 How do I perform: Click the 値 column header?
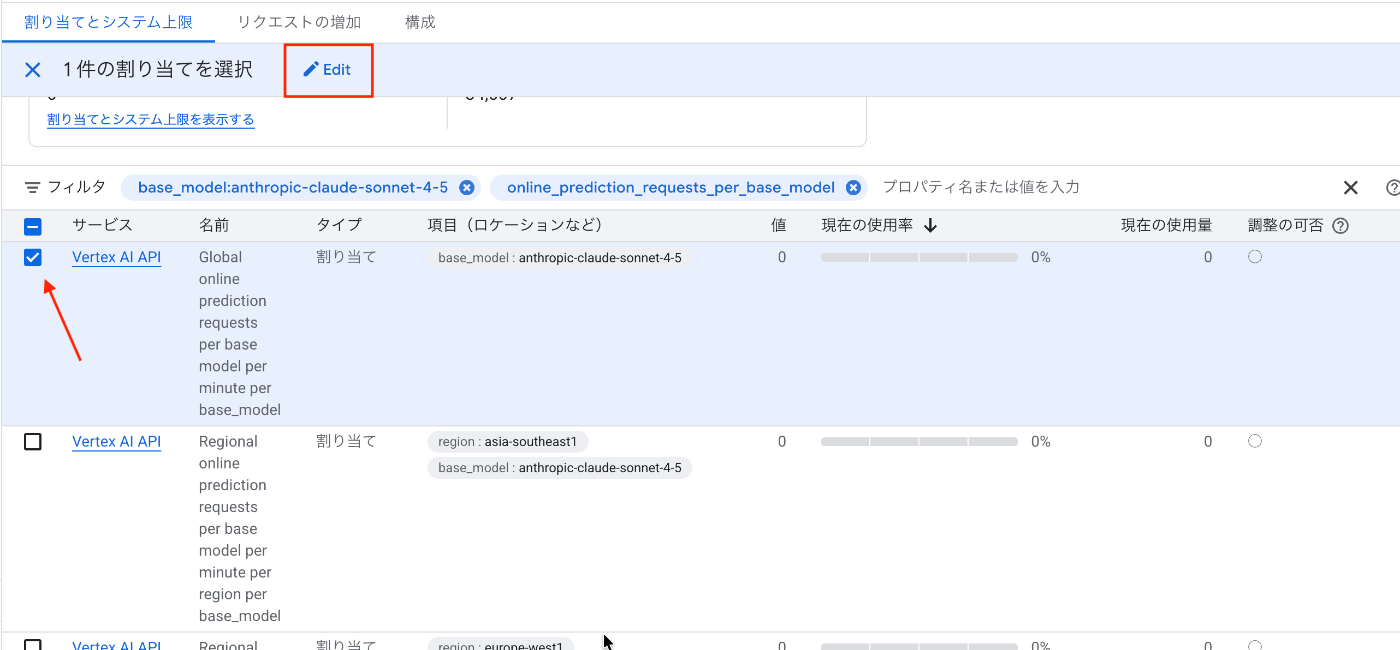tap(779, 225)
